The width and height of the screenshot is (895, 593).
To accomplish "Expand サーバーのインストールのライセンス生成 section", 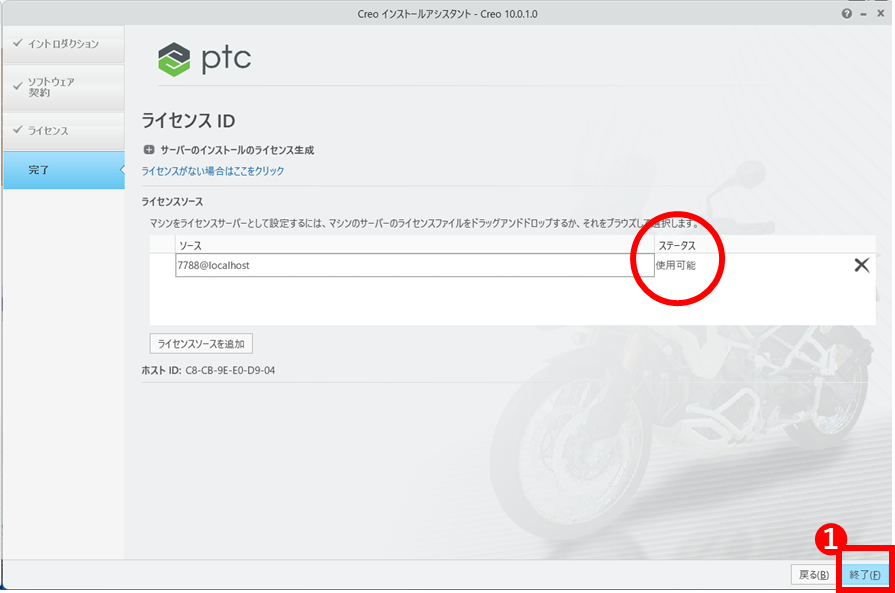I will click(149, 150).
